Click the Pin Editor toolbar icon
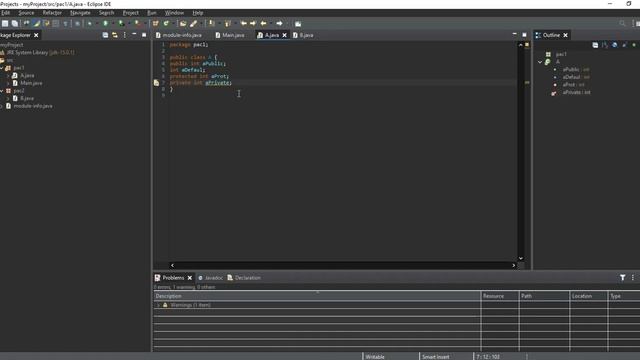 click(298, 24)
